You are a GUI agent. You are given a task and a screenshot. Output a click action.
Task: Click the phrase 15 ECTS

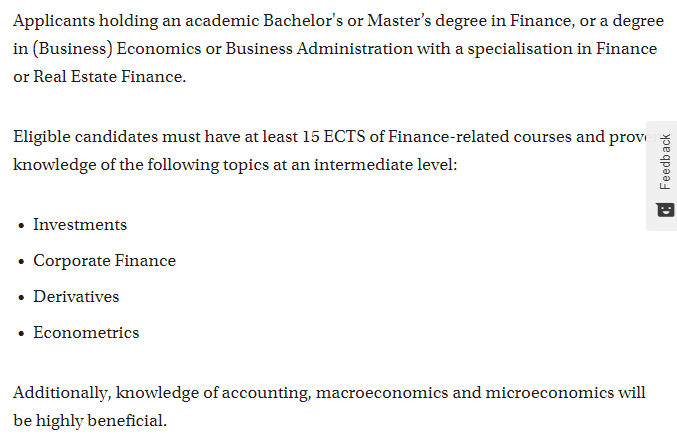pyautogui.click(x=334, y=137)
